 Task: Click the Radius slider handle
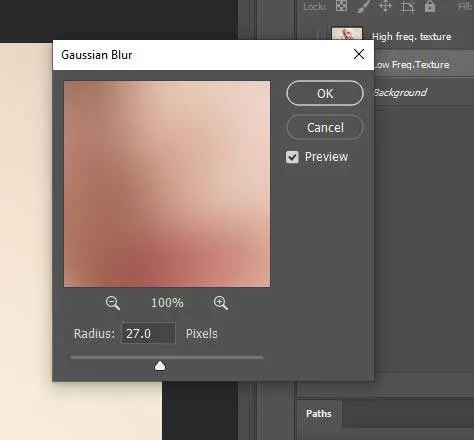tap(160, 366)
